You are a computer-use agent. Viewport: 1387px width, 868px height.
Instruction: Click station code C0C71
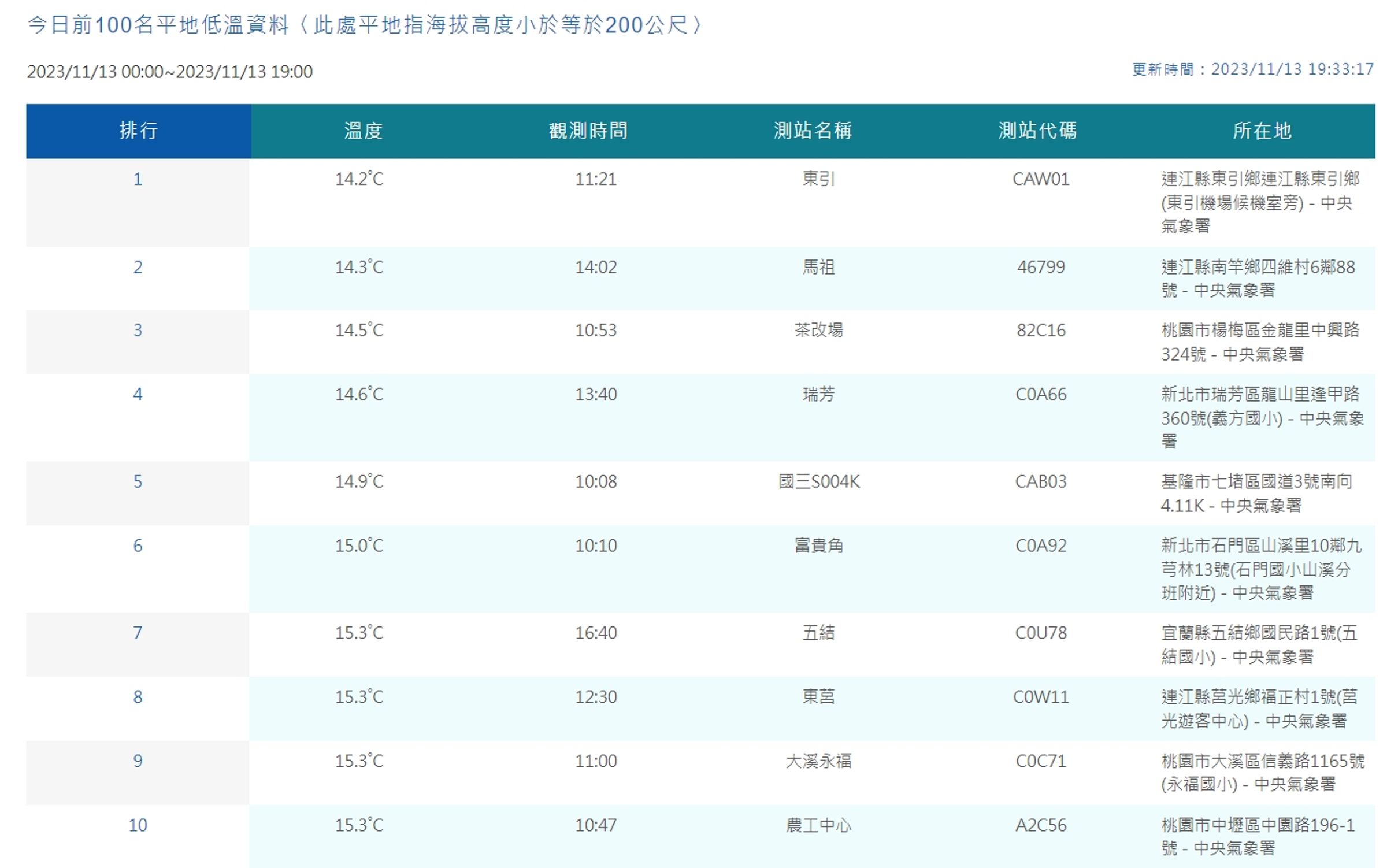click(1041, 761)
